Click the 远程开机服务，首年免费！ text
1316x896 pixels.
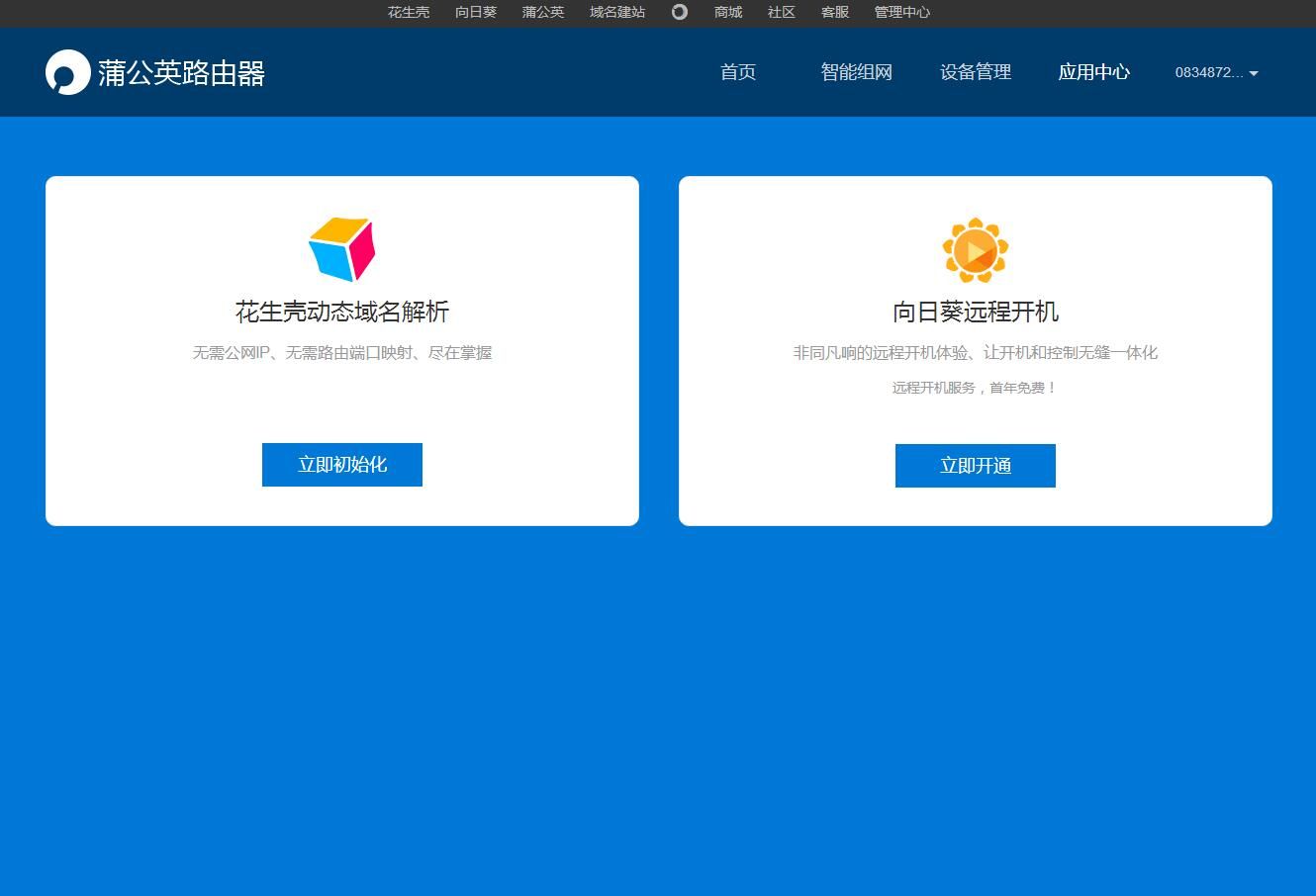[x=976, y=388]
